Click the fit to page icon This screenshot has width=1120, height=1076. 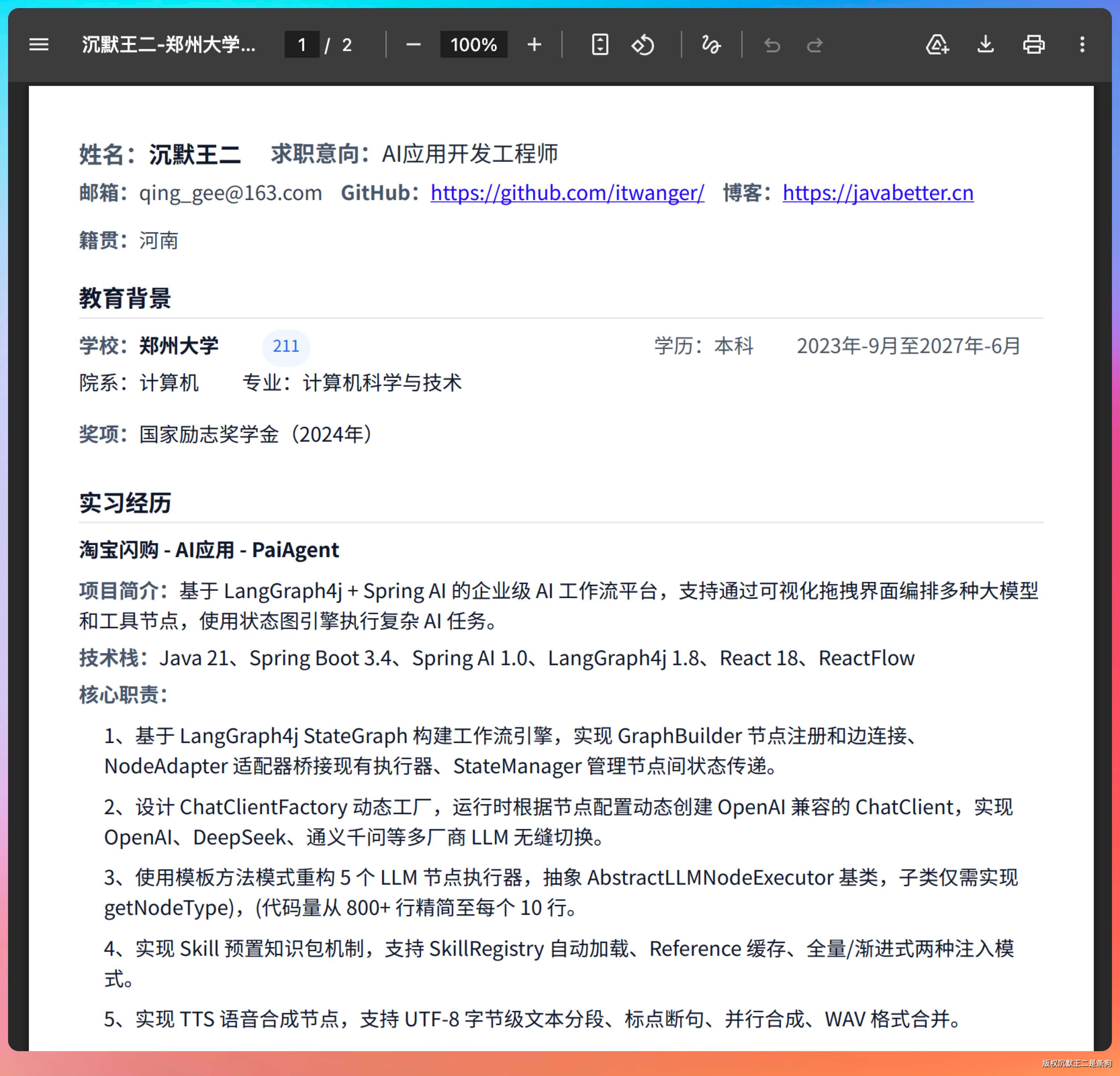click(599, 45)
